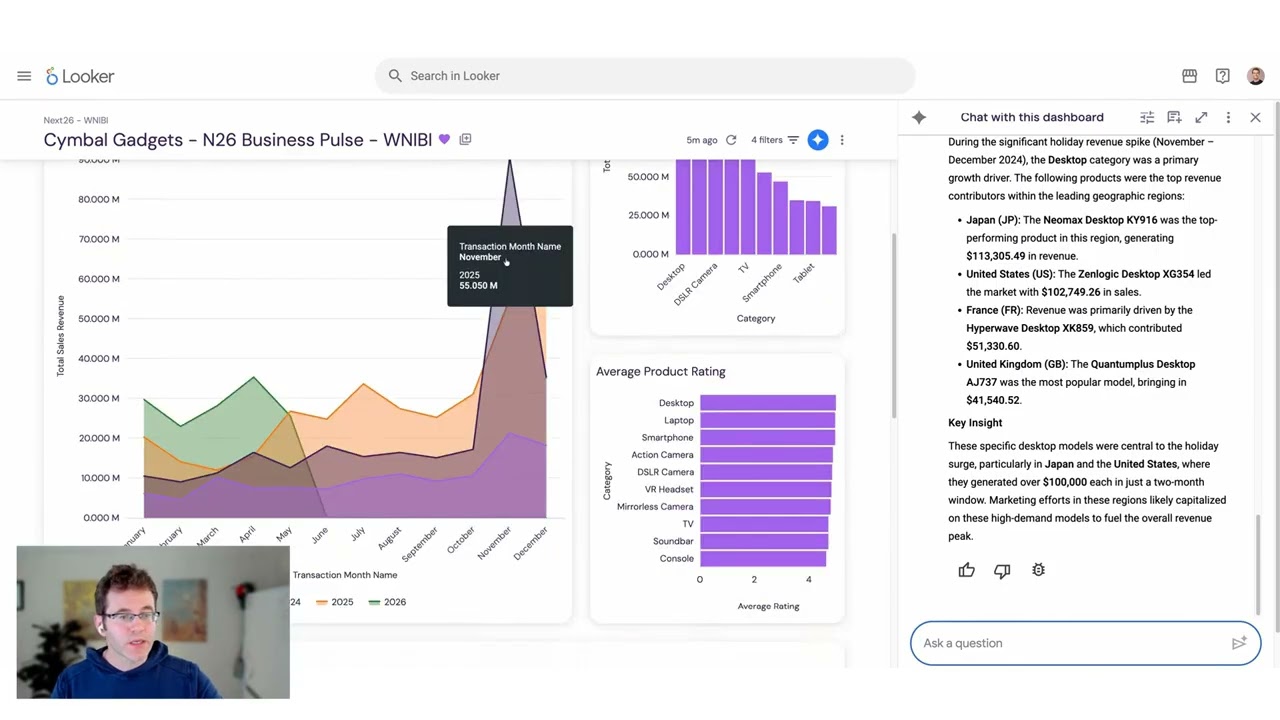Click inside the Search in Looker field

point(645,76)
